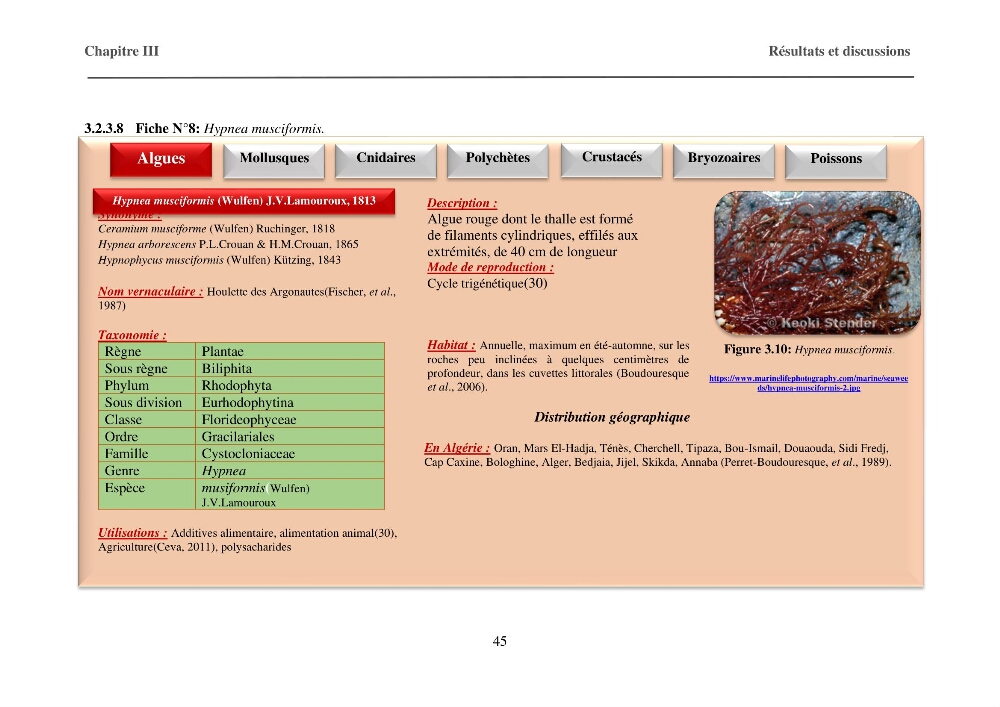
Task: Open the Polychètes tab
Action: pos(497,159)
